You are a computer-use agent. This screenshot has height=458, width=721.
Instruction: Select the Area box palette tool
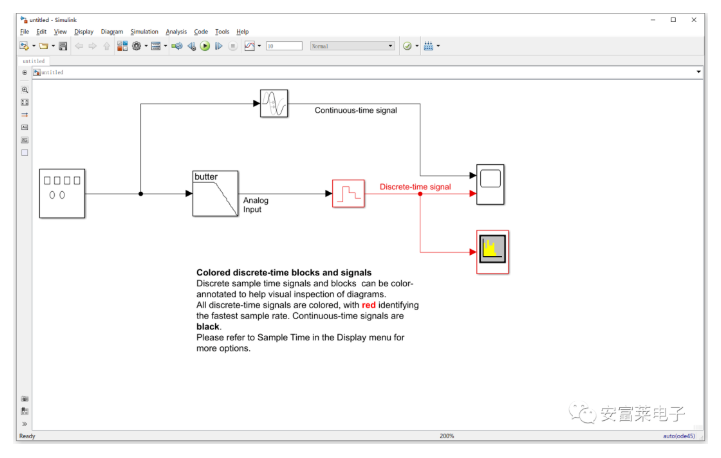tap(25, 153)
